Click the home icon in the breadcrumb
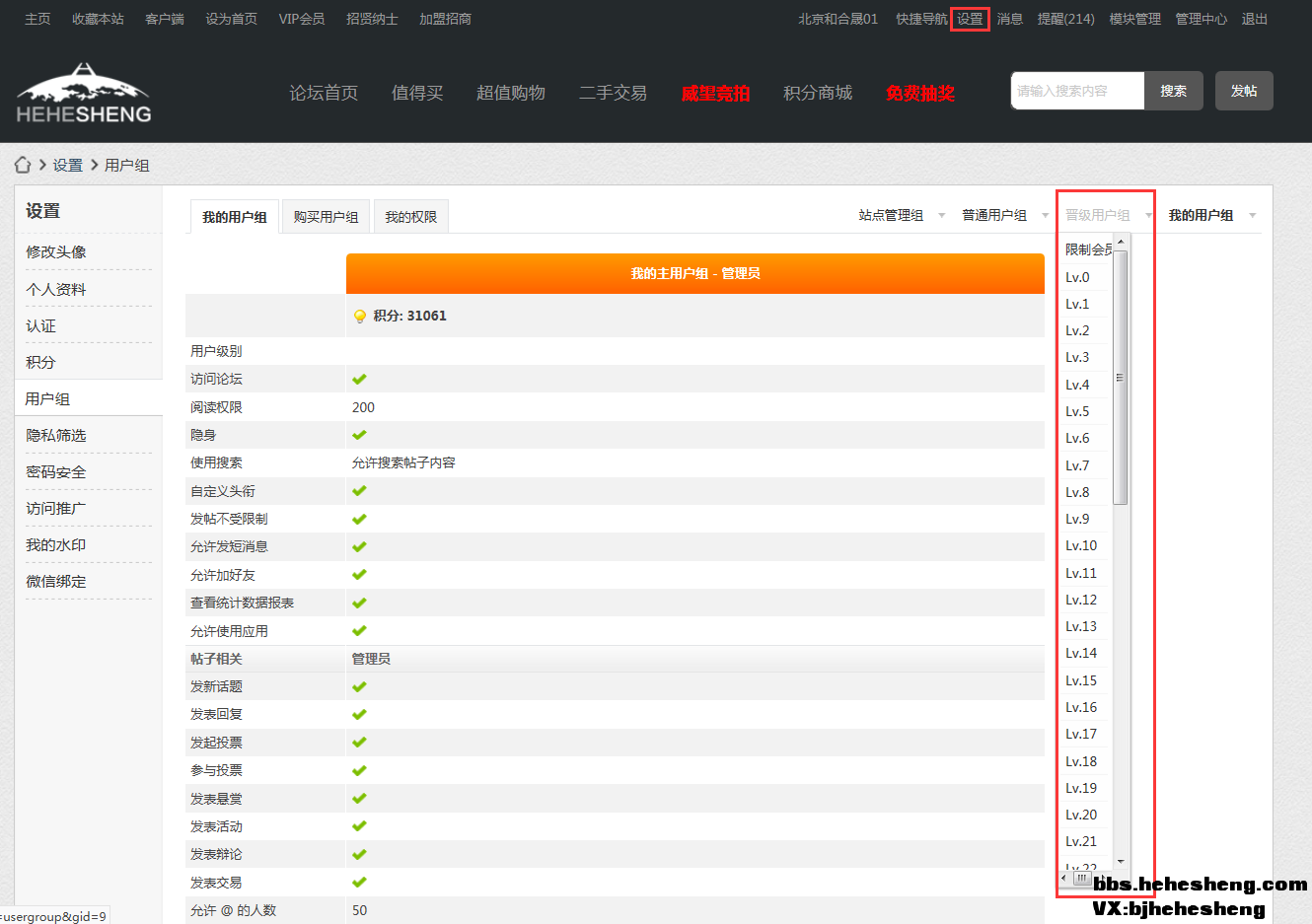The image size is (1312, 924). [23, 165]
